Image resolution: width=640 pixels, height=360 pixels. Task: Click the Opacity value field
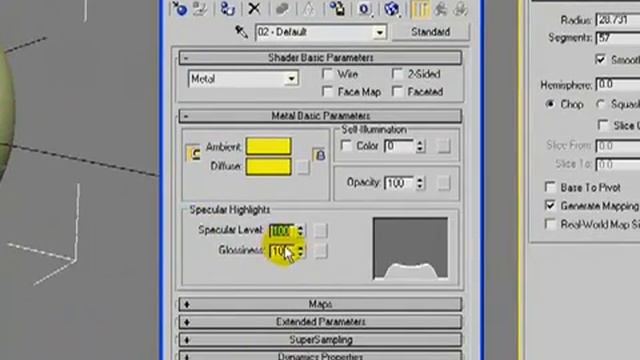click(400, 184)
